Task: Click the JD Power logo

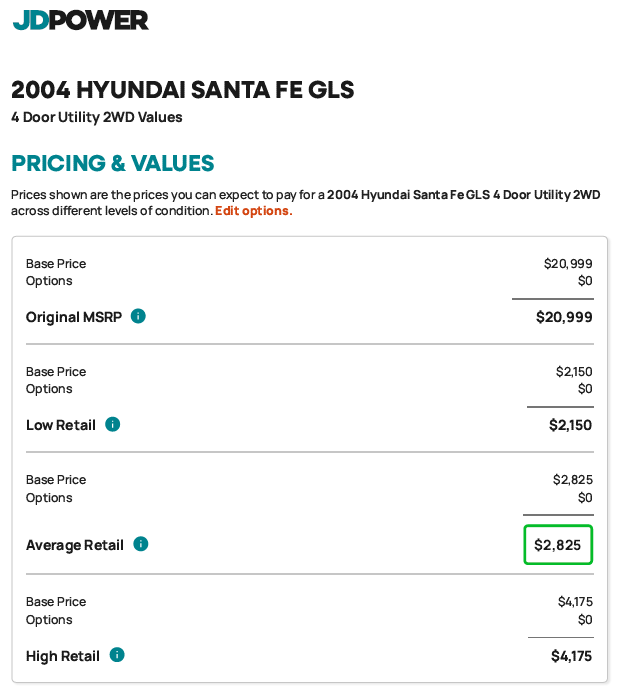Action: point(80,19)
